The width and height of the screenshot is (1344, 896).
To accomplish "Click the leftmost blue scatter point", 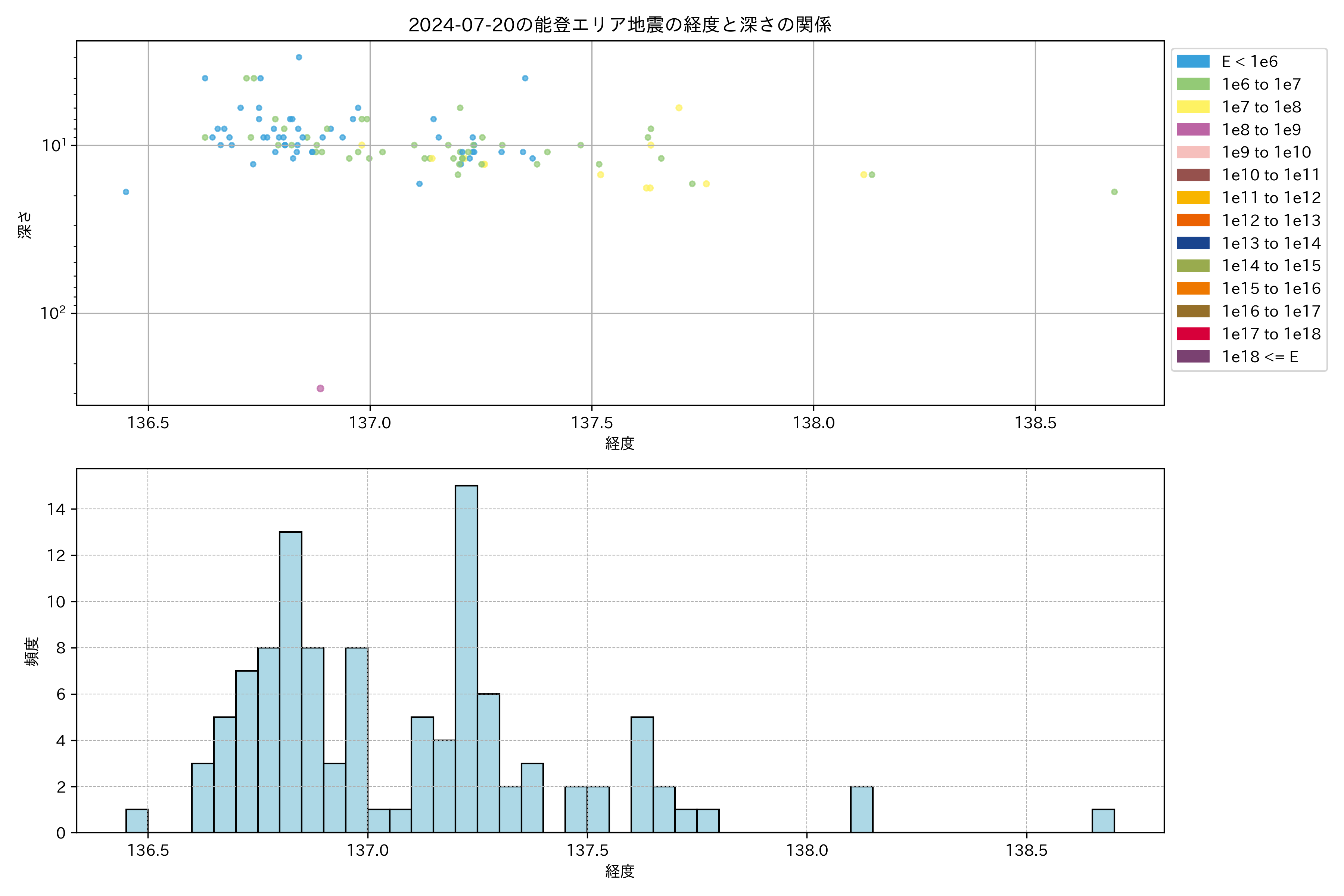I will 126,192.
